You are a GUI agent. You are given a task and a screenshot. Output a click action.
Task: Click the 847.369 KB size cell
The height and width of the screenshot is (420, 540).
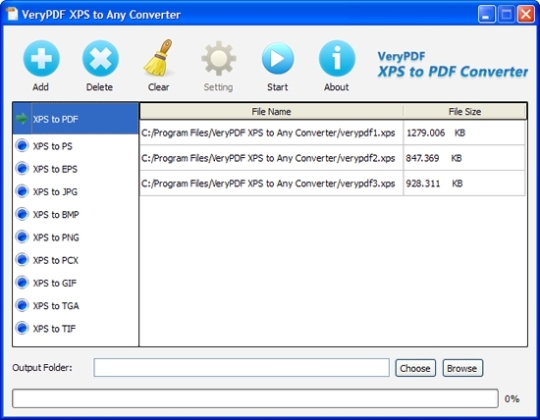(464, 158)
